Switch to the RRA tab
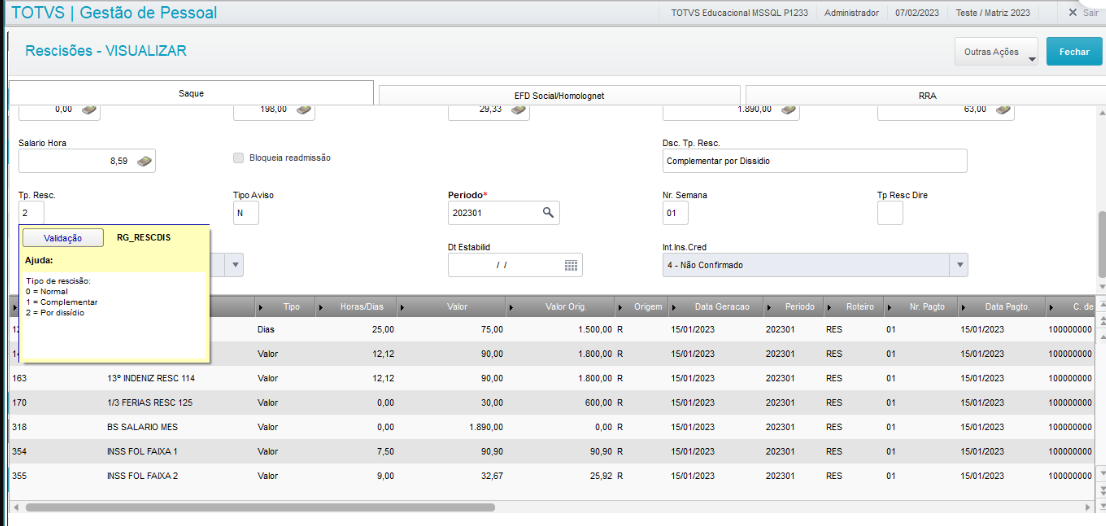Image resolution: width=1106 pixels, height=526 pixels. click(x=925, y=95)
